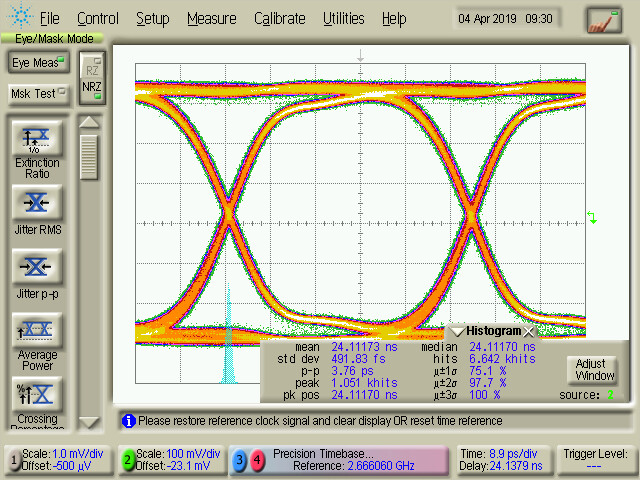Screen dimensions: 640x480
Task: Click the touch-screen hand icon at top right
Action: coord(604,20)
